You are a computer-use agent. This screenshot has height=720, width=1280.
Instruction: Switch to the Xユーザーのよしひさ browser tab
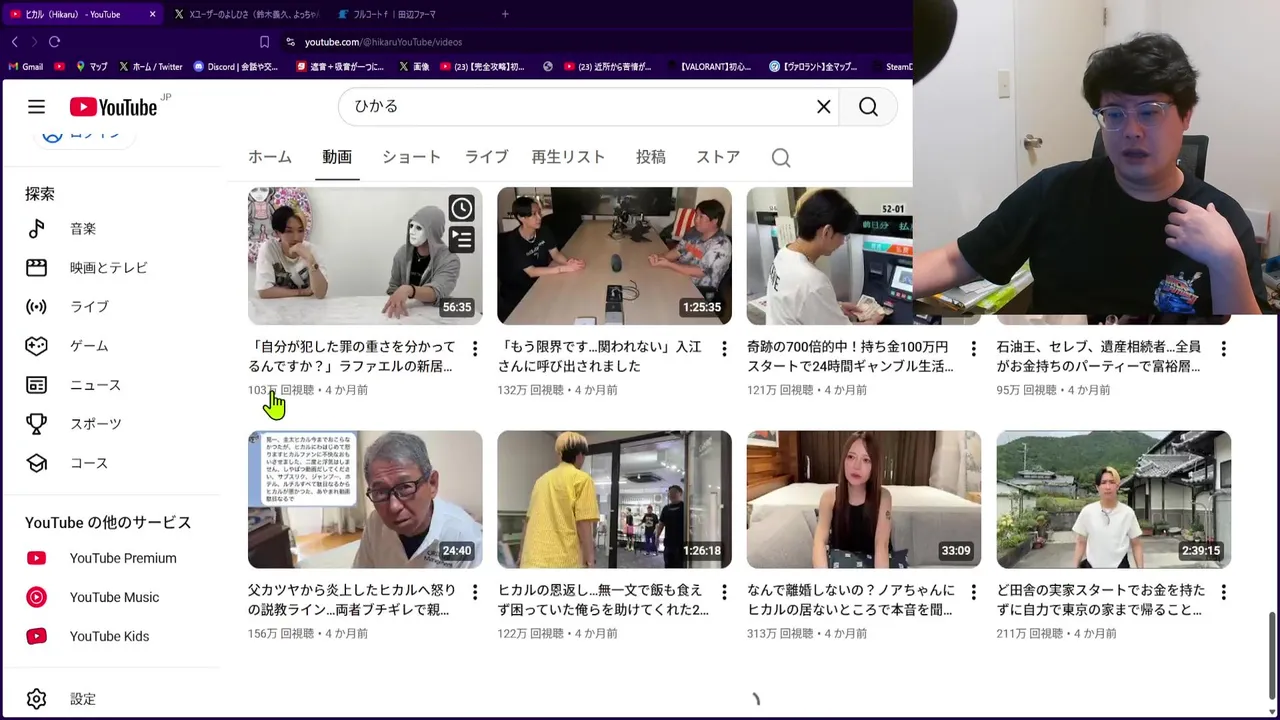246,14
